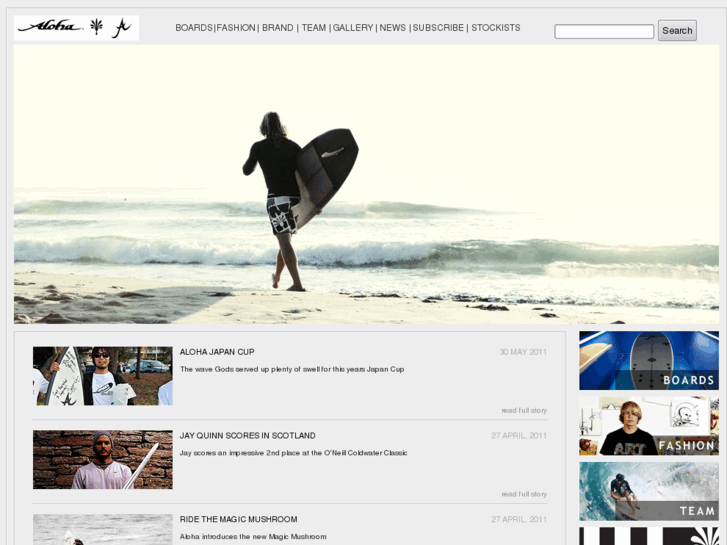Click the Magic Mushroom article date '27 APRIL, 2011'
This screenshot has height=545, width=727.
click(519, 519)
